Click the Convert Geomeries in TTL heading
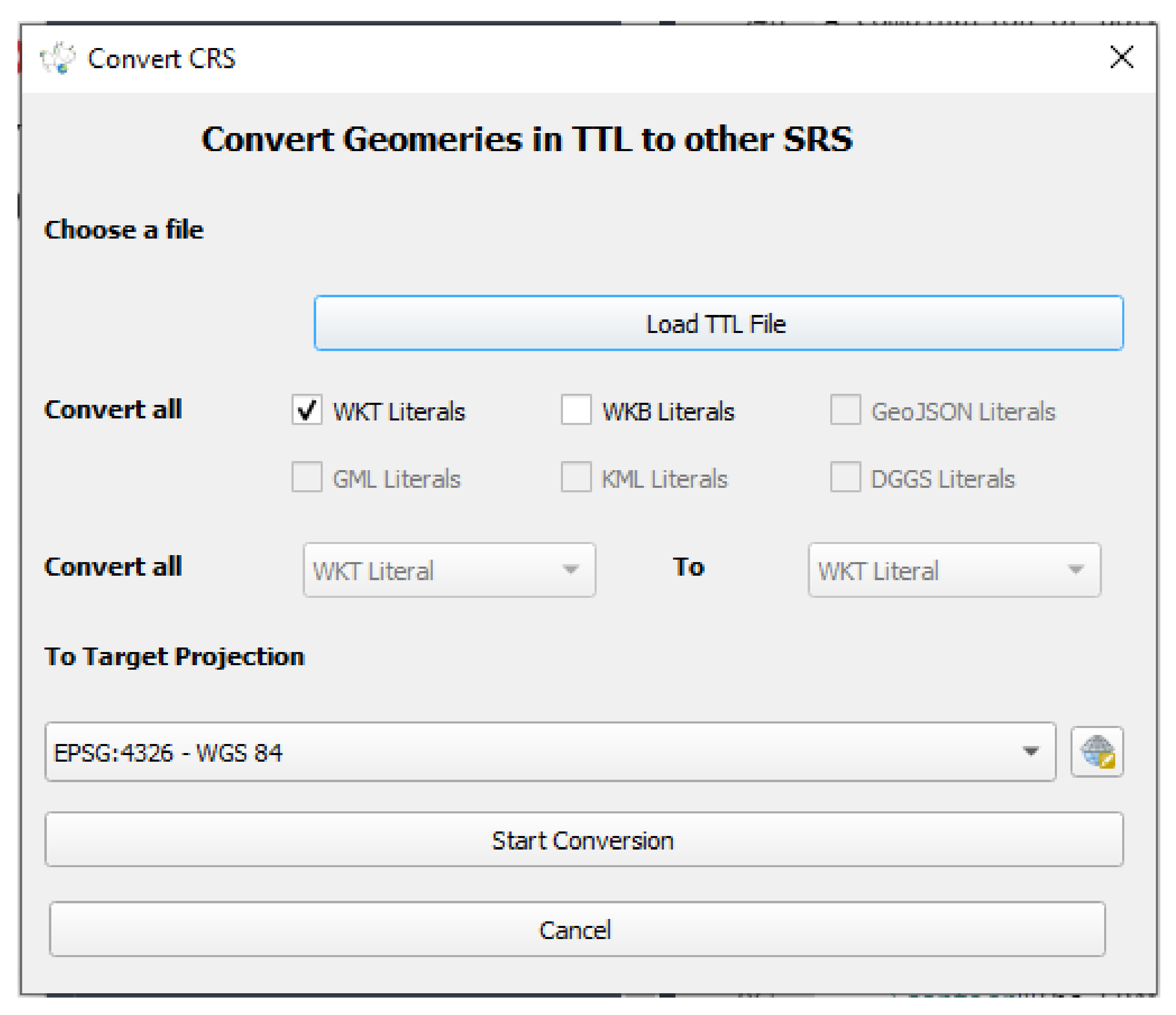The image size is (1176, 1015). pyautogui.click(x=527, y=140)
